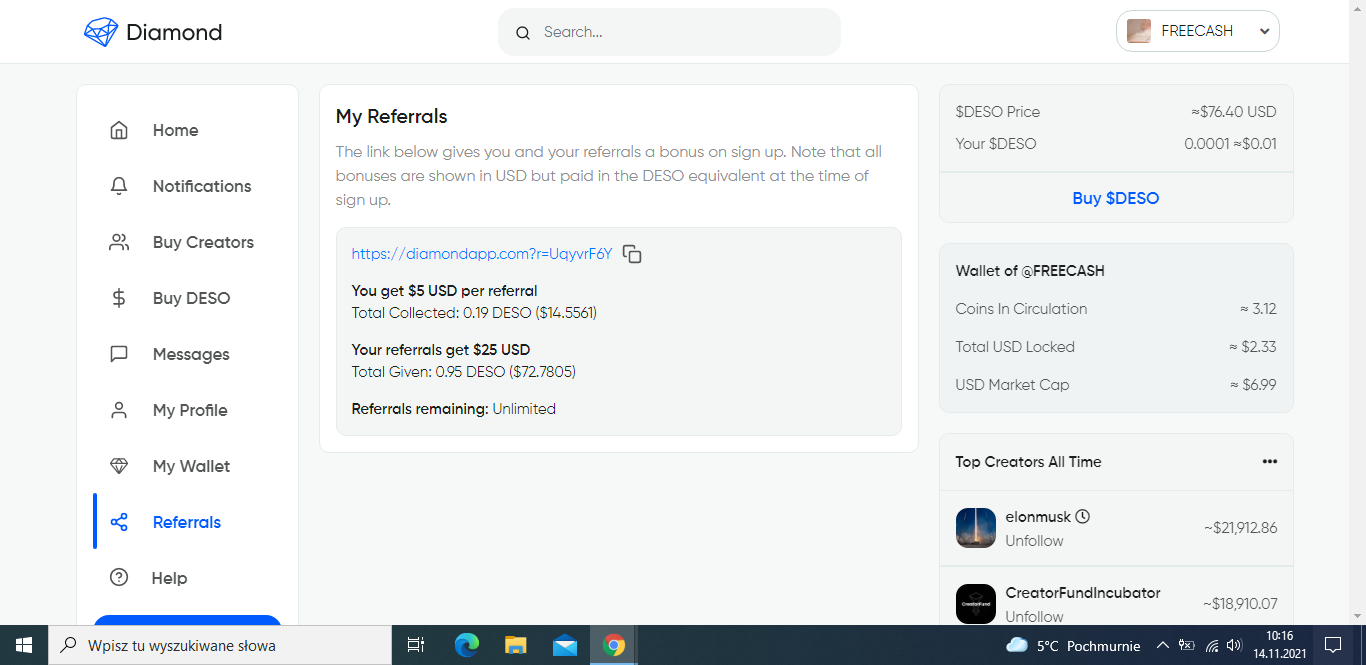Unfollow elonmusk
The image size is (1366, 665).
(1034, 541)
